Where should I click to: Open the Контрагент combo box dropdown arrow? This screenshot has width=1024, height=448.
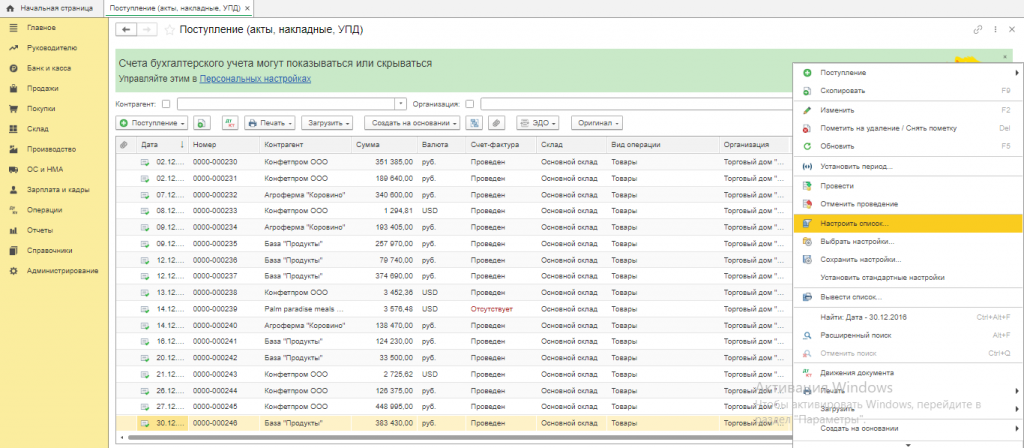[x=401, y=103]
